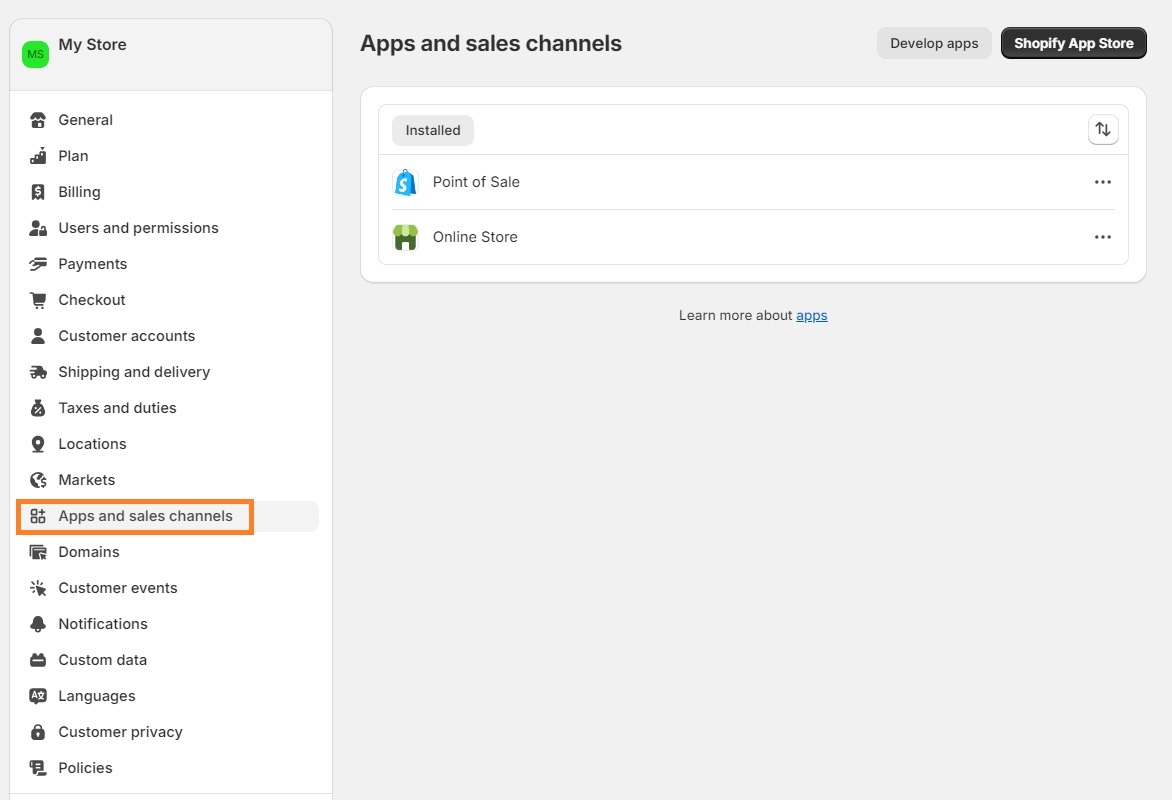Select the Checkout cart icon
The width and height of the screenshot is (1172, 800).
tap(38, 299)
